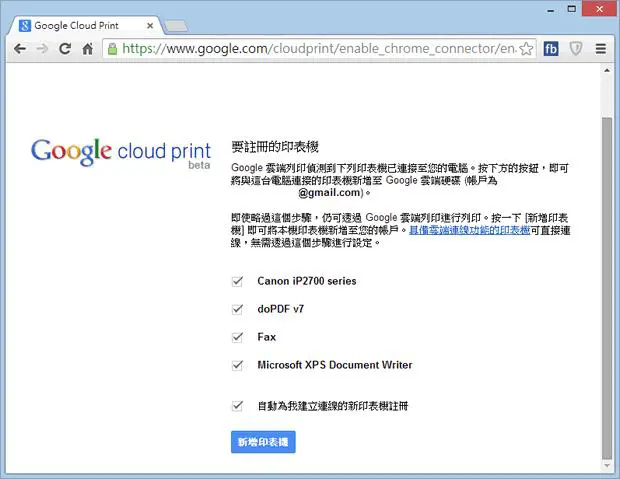Close the Google Cloud Print tab
Viewport: 620px width, 479px height.
(x=150, y=26)
